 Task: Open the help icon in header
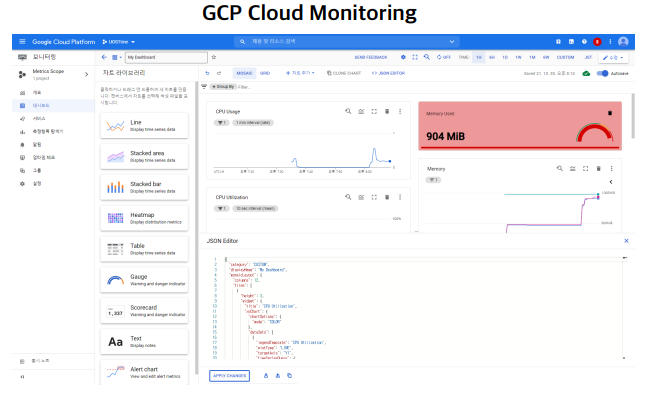tap(584, 42)
